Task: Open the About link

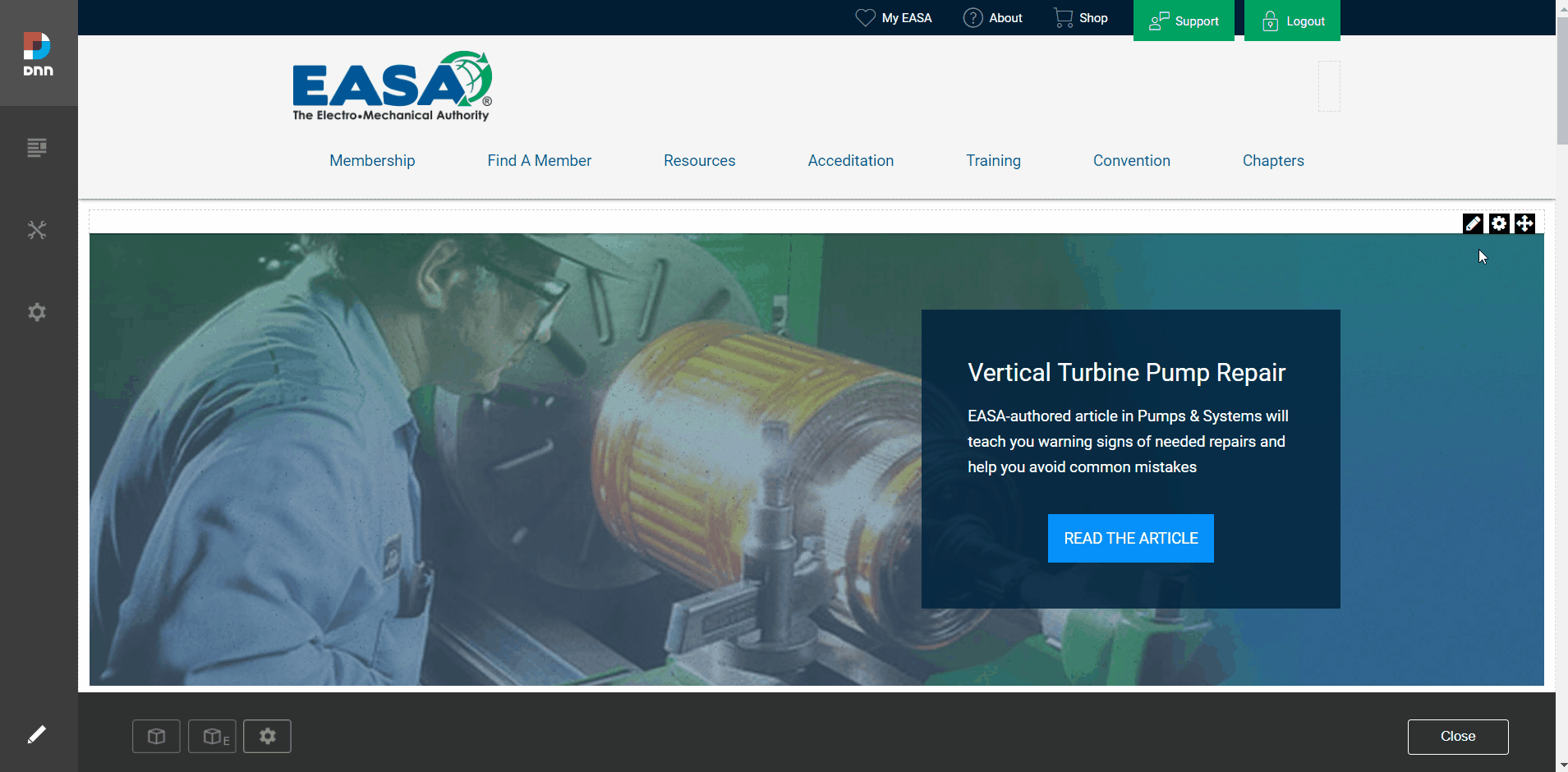Action: coord(1005,17)
